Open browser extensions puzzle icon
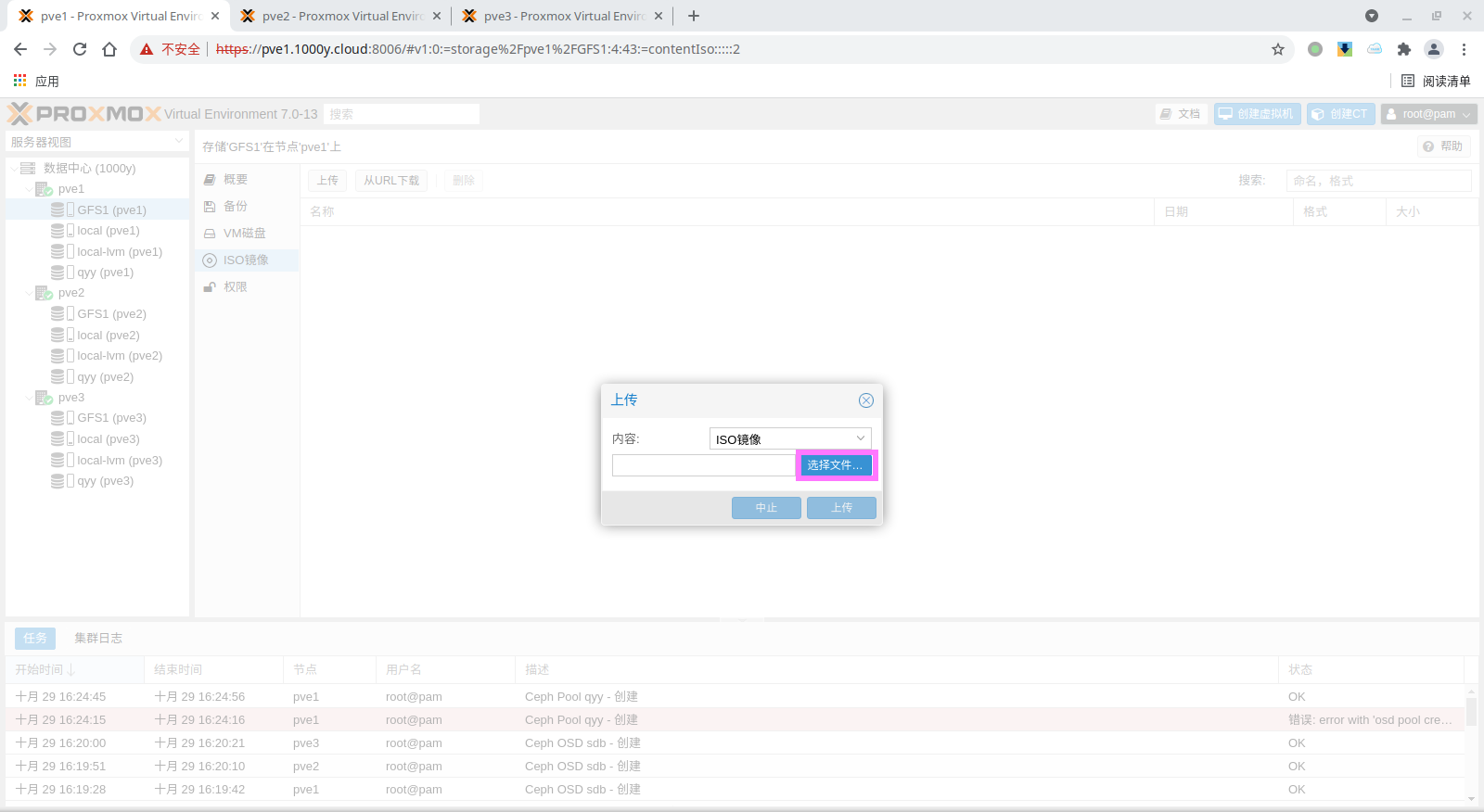Screen dimensions: 1484x812 tap(1403, 49)
